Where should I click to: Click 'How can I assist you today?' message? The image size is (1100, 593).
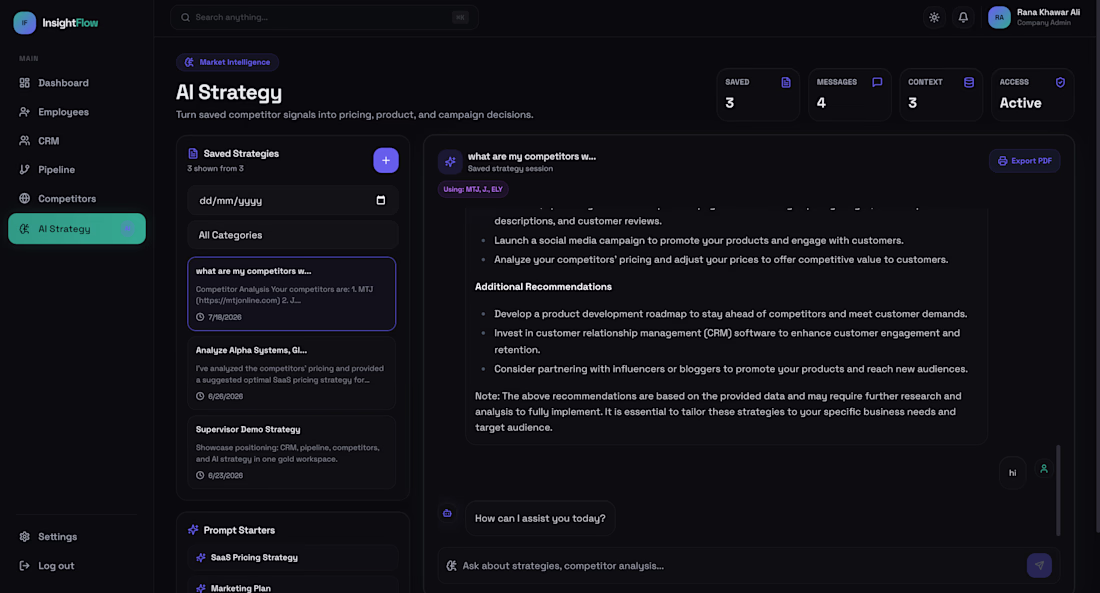point(540,519)
